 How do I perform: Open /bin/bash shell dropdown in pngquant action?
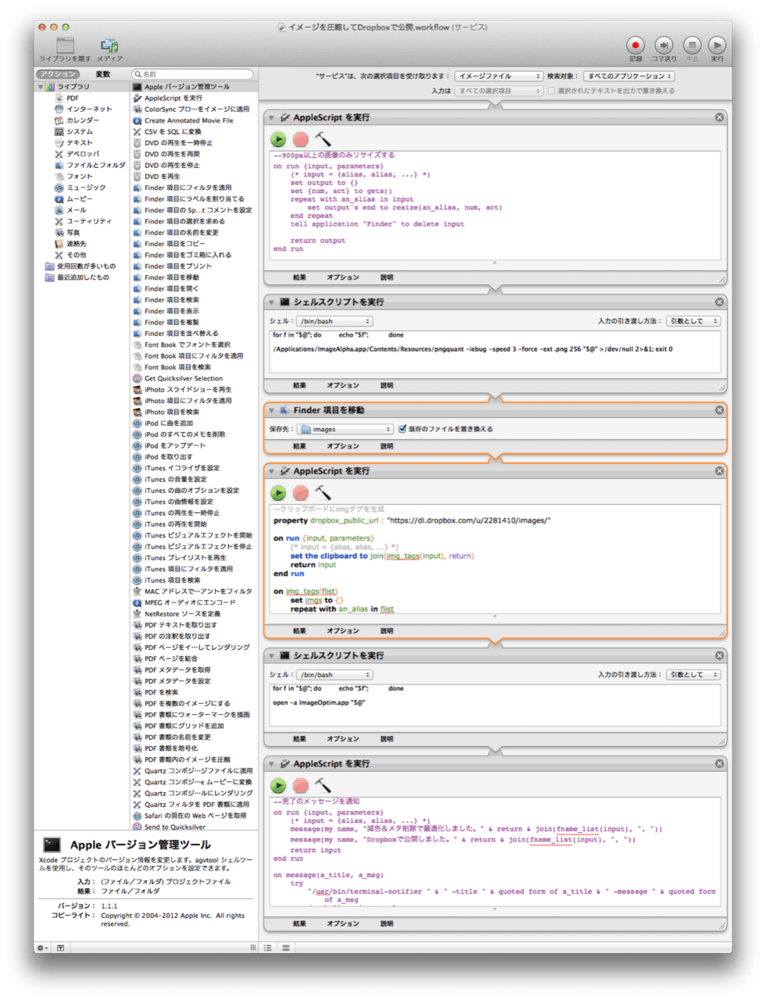(334, 321)
